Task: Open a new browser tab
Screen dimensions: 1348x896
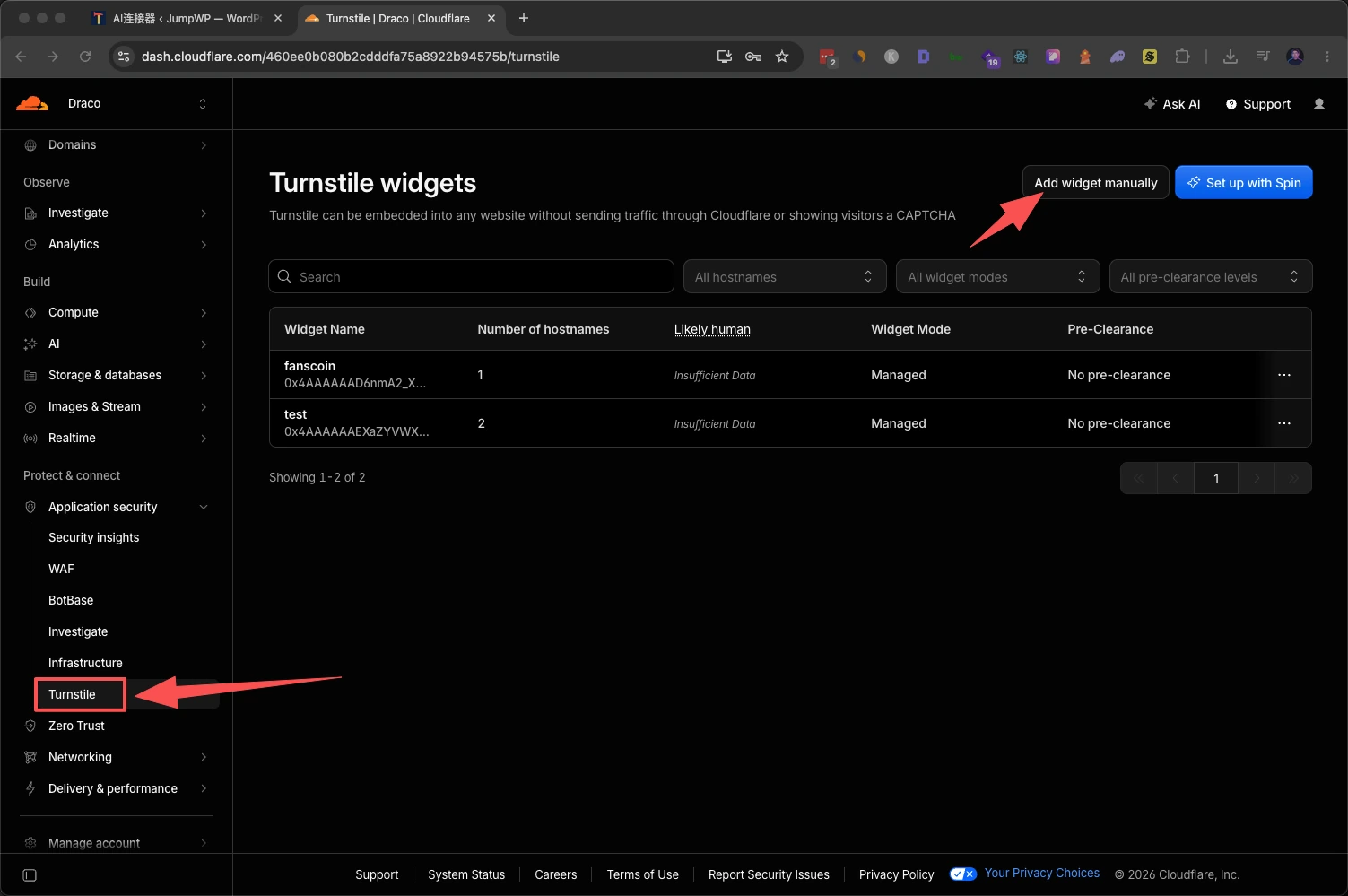Action: point(524,18)
